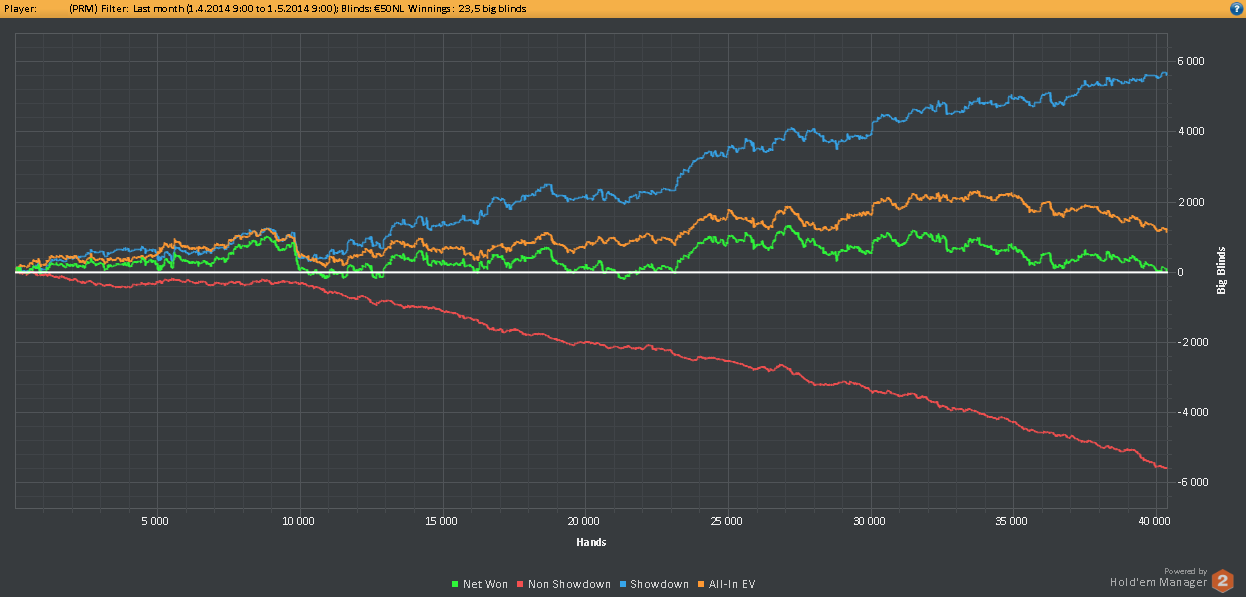The height and width of the screenshot is (597, 1246).
Task: Click the blue help question mark icon
Action: 1236,8
